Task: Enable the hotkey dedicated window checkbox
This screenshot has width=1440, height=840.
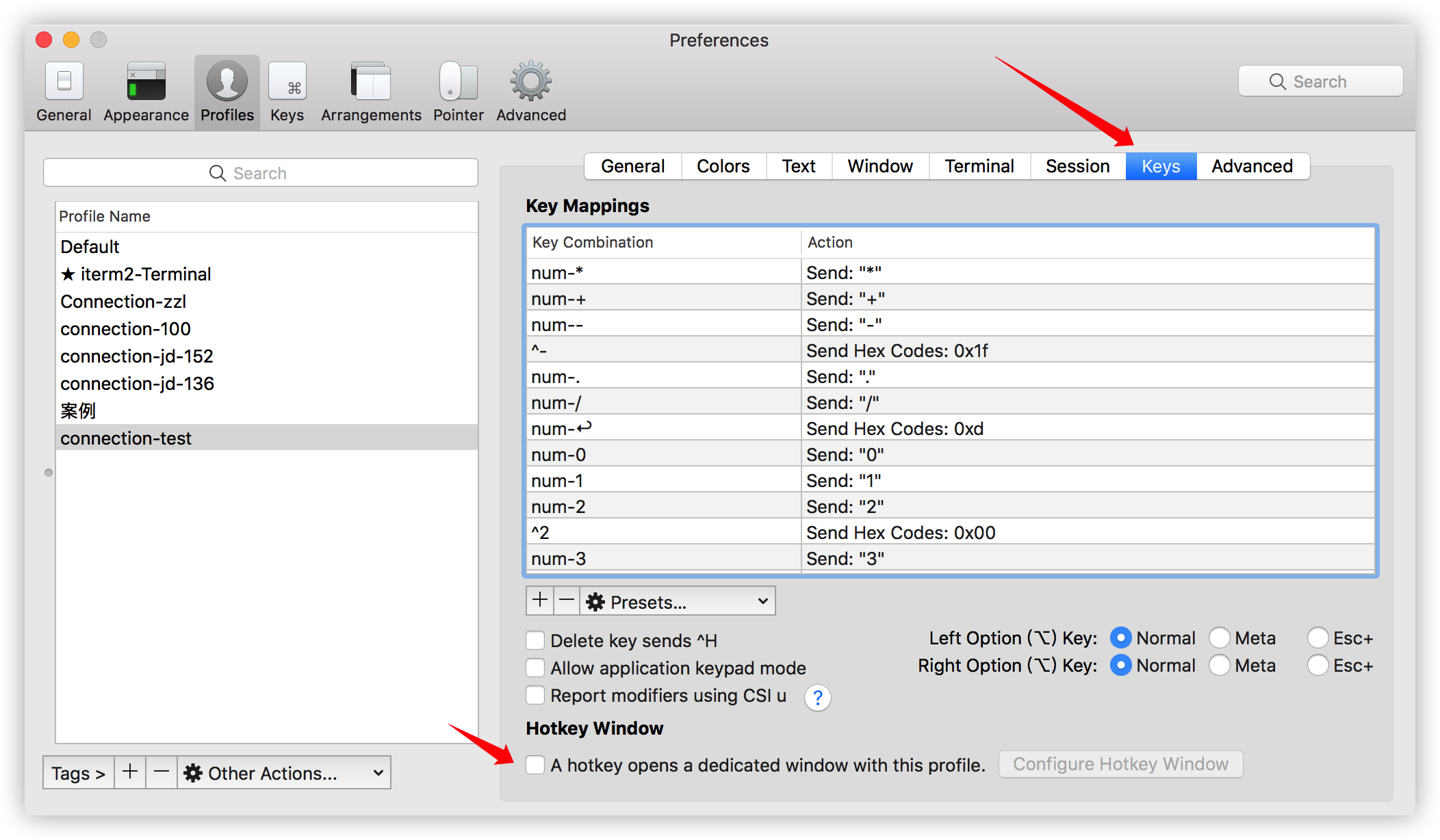Action: (x=535, y=765)
